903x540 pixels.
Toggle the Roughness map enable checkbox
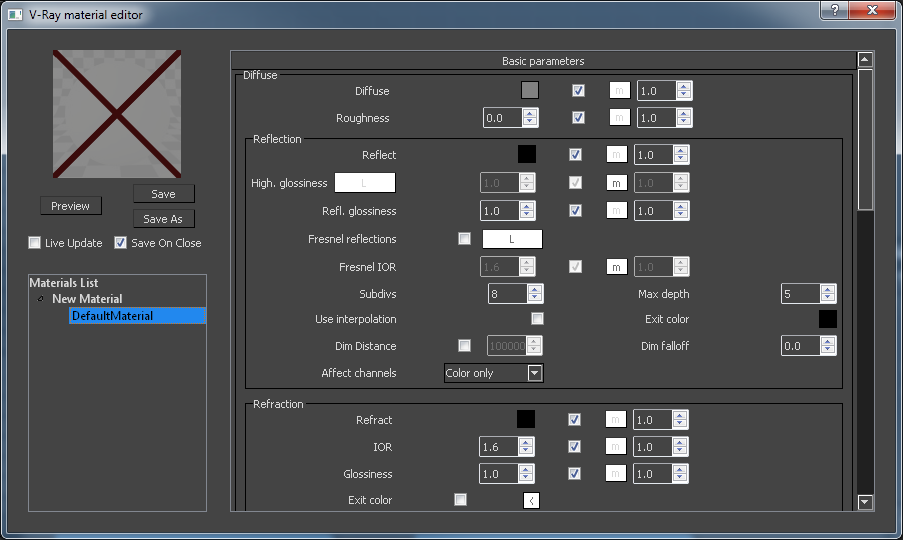[x=578, y=117]
